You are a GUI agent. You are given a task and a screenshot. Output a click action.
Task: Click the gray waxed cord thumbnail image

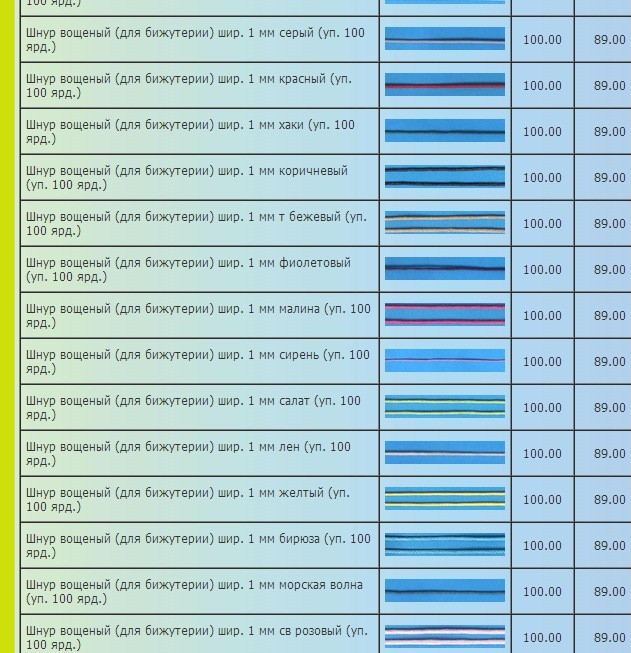tap(444, 39)
